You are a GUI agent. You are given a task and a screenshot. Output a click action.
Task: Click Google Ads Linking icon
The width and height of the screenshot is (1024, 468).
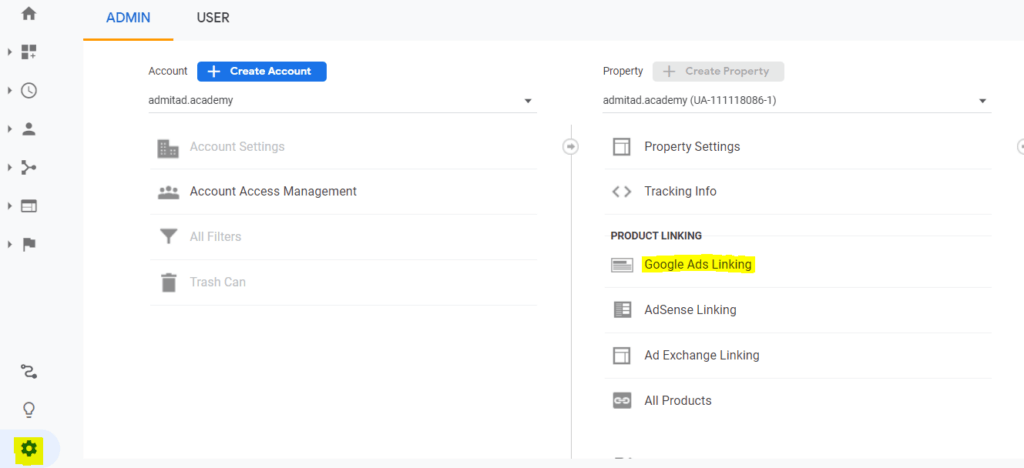pyautogui.click(x=622, y=265)
